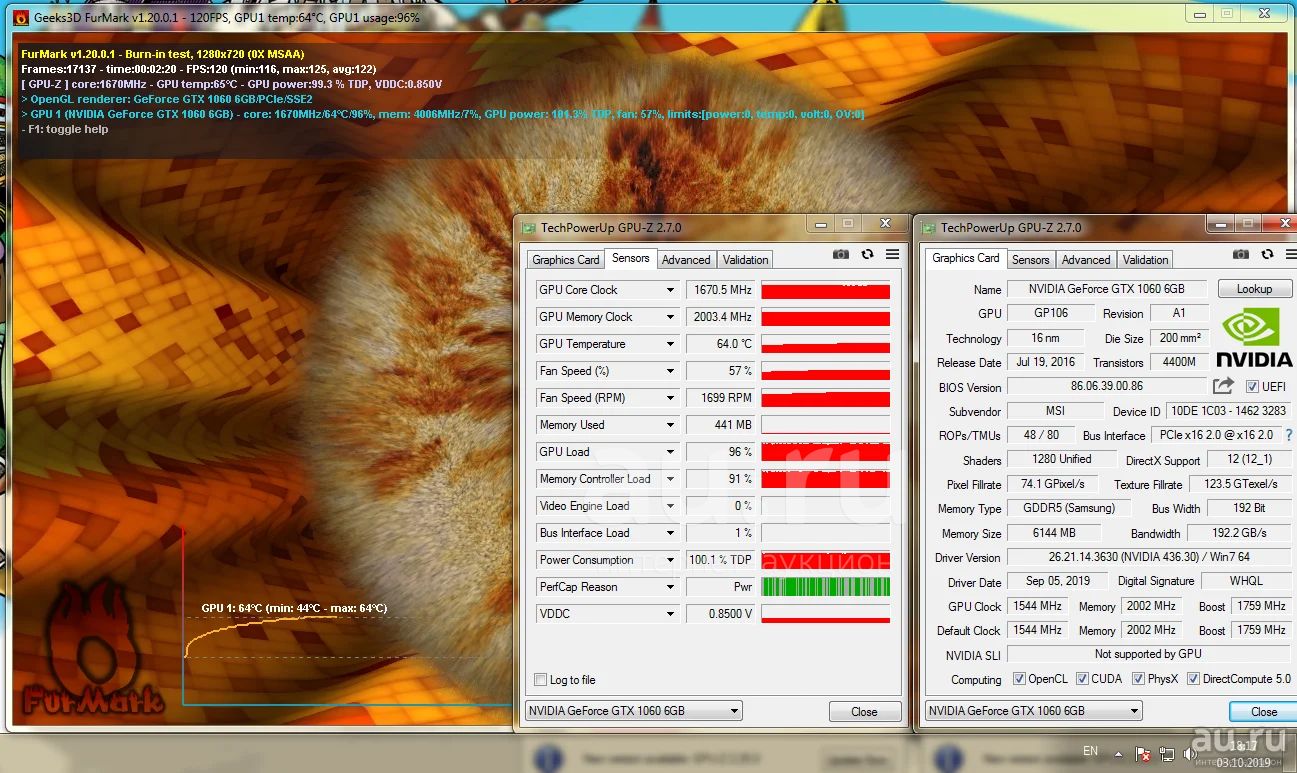
Task: Click BIOS export share icon
Action: point(1223,386)
